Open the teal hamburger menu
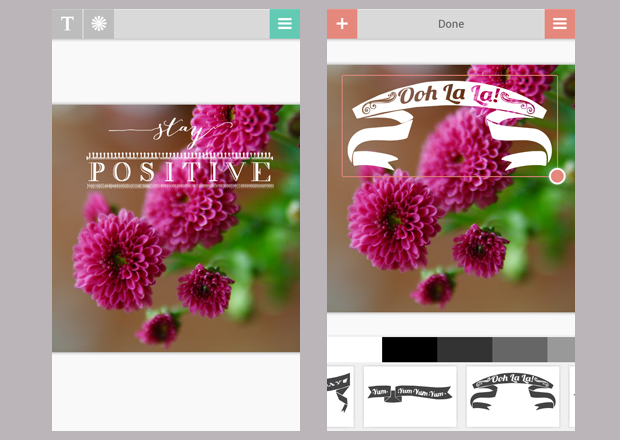Image resolution: width=620 pixels, height=440 pixels. pyautogui.click(x=285, y=24)
